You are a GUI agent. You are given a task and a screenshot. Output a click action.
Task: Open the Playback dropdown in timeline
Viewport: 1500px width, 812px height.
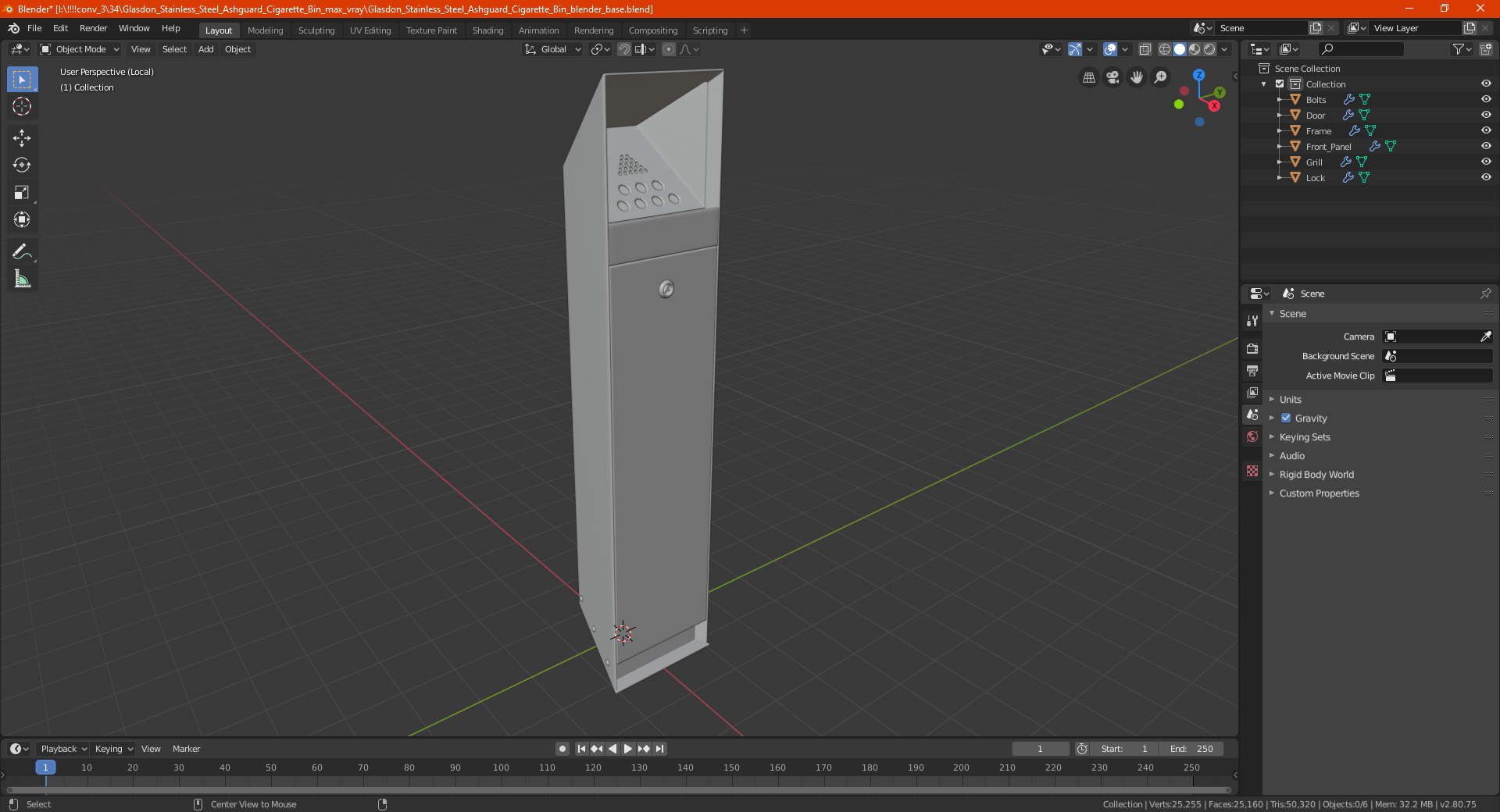point(63,749)
